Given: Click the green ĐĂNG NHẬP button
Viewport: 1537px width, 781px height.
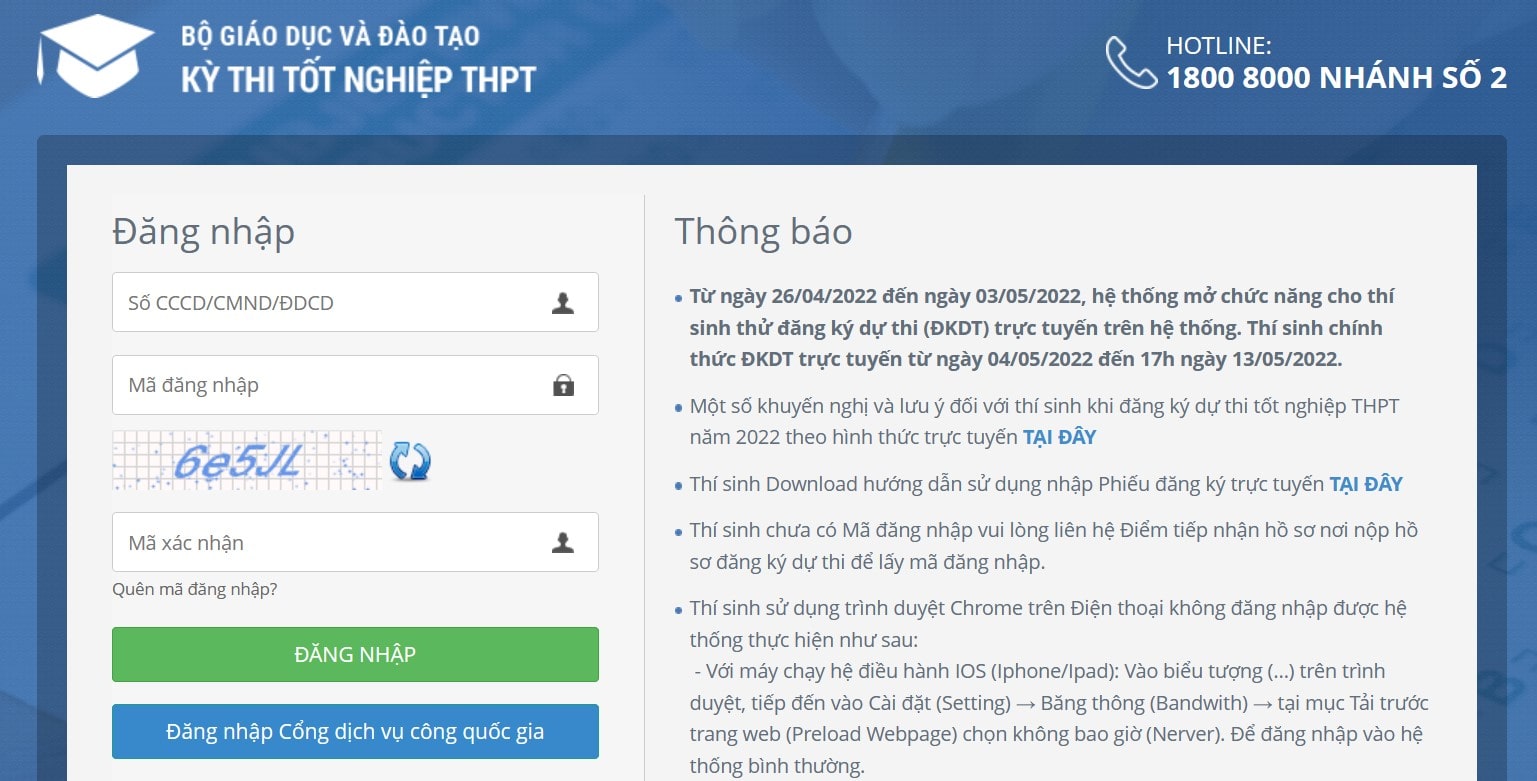Looking at the screenshot, I should tap(355, 654).
